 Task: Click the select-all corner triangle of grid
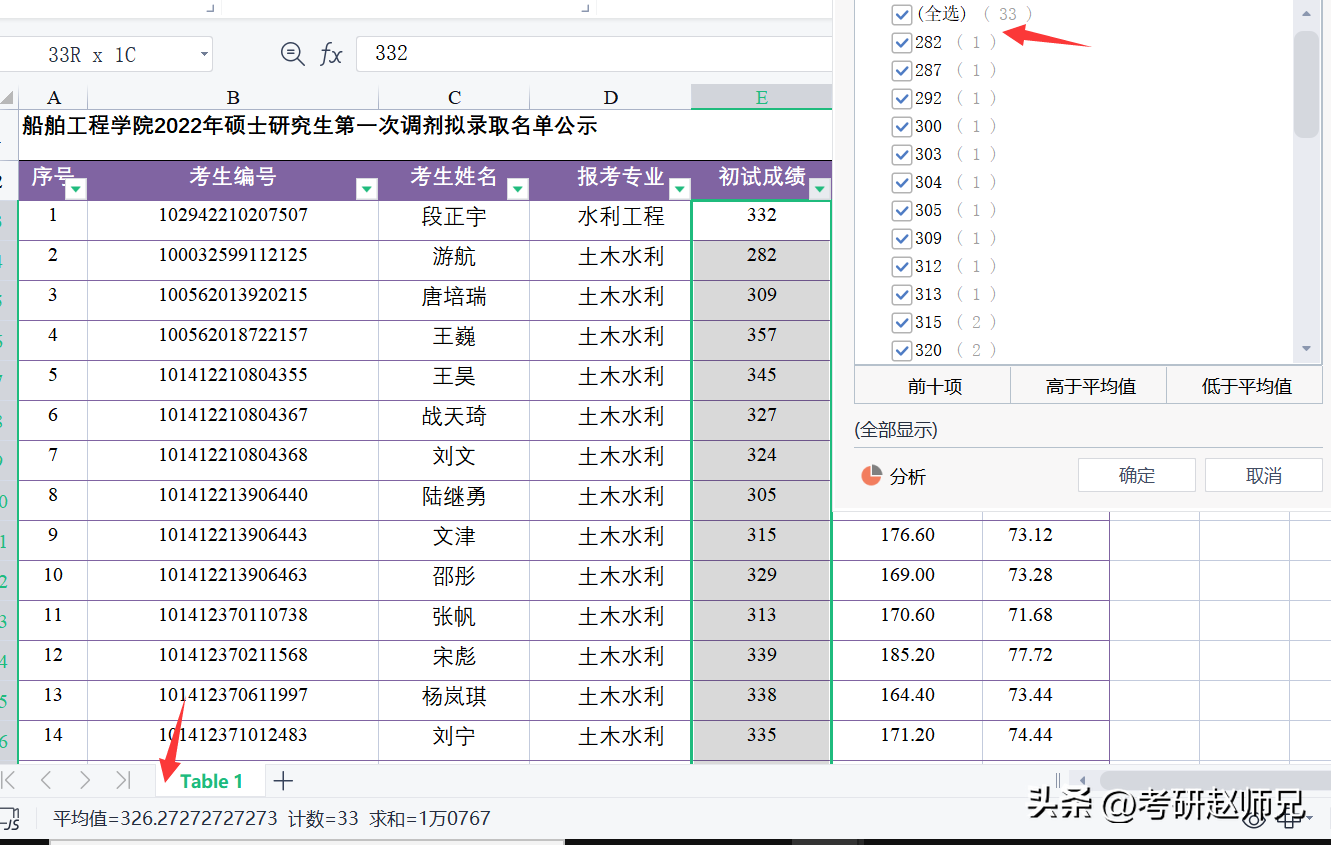[x=8, y=98]
